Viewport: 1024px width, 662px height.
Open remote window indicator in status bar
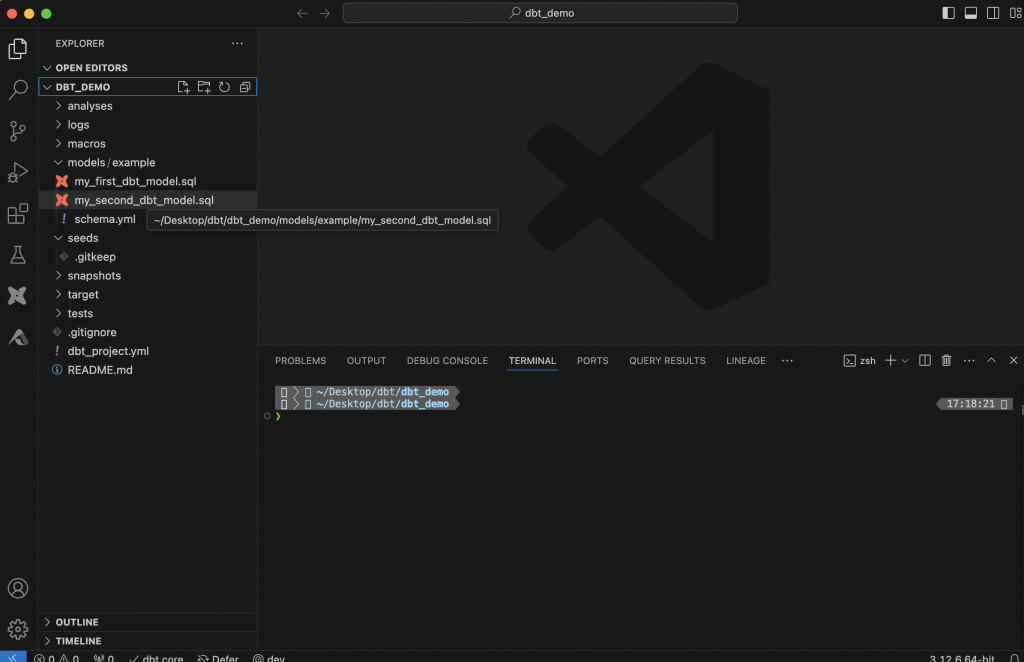pyautogui.click(x=13, y=657)
